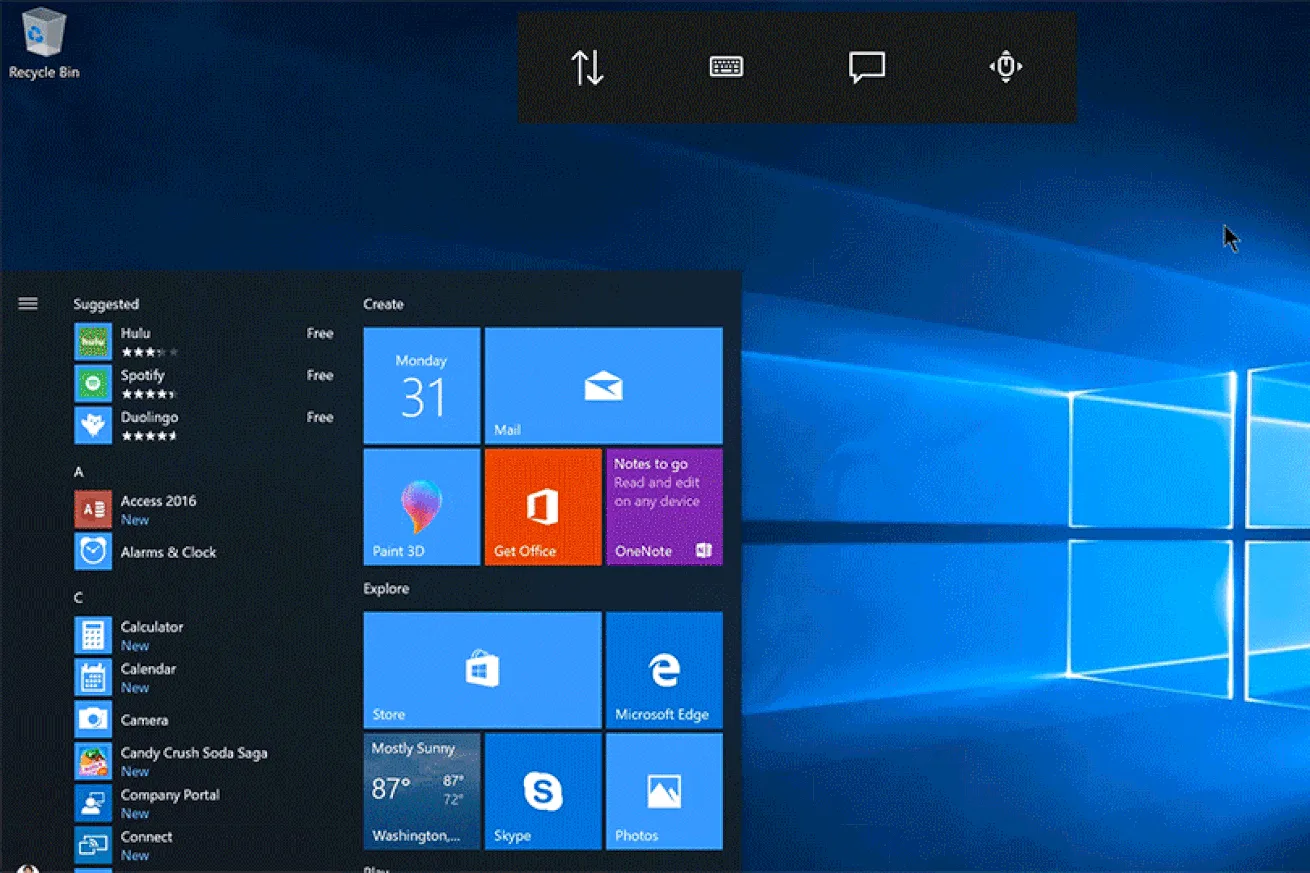Open Access 2016 from app list
The height and width of the screenshot is (873, 1310).
(158, 509)
